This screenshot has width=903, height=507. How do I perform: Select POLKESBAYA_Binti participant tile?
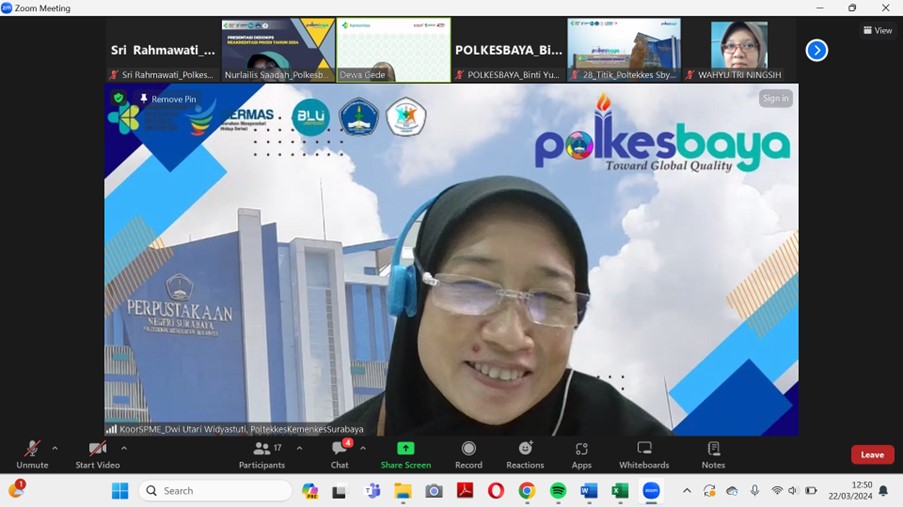point(509,50)
